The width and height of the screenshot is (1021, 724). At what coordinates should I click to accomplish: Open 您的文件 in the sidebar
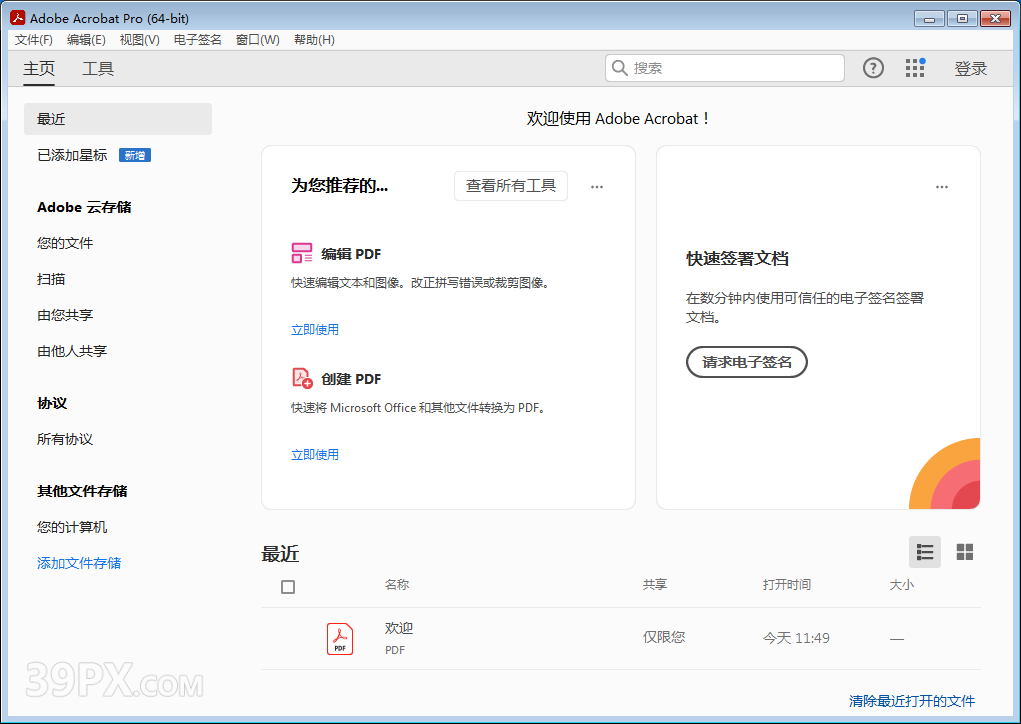point(65,243)
